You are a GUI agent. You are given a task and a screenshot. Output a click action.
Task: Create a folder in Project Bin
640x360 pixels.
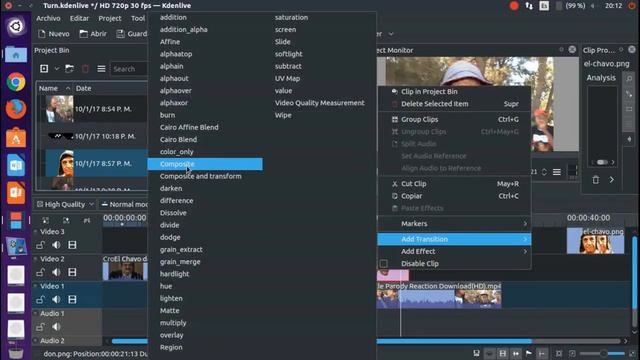(x=69, y=69)
